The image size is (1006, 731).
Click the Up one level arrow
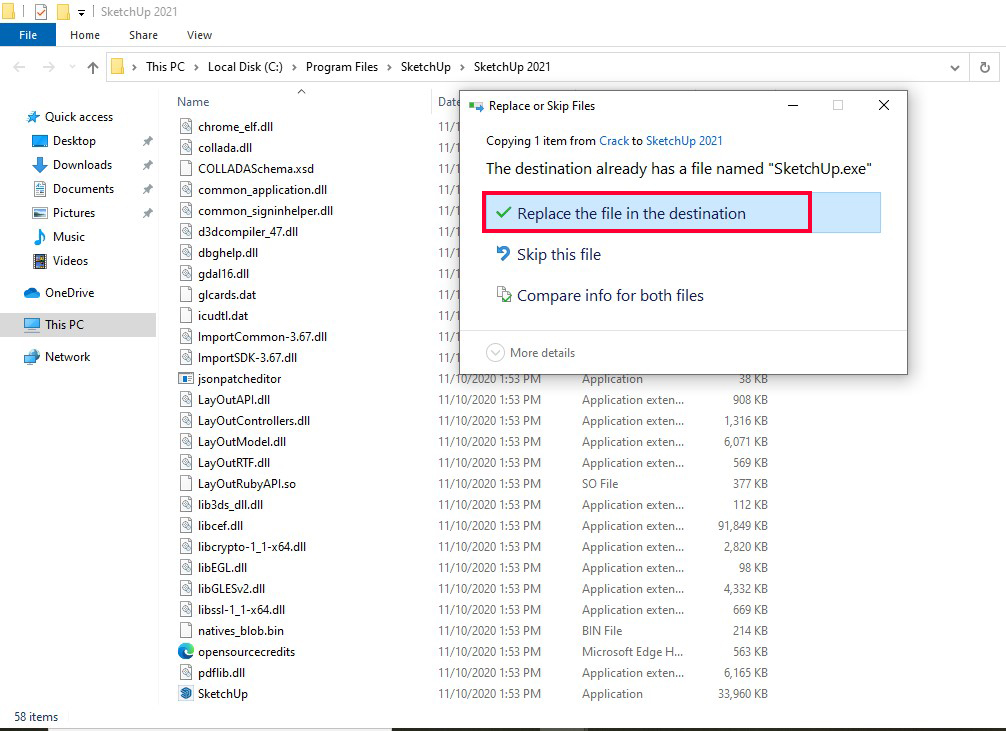tap(93, 67)
